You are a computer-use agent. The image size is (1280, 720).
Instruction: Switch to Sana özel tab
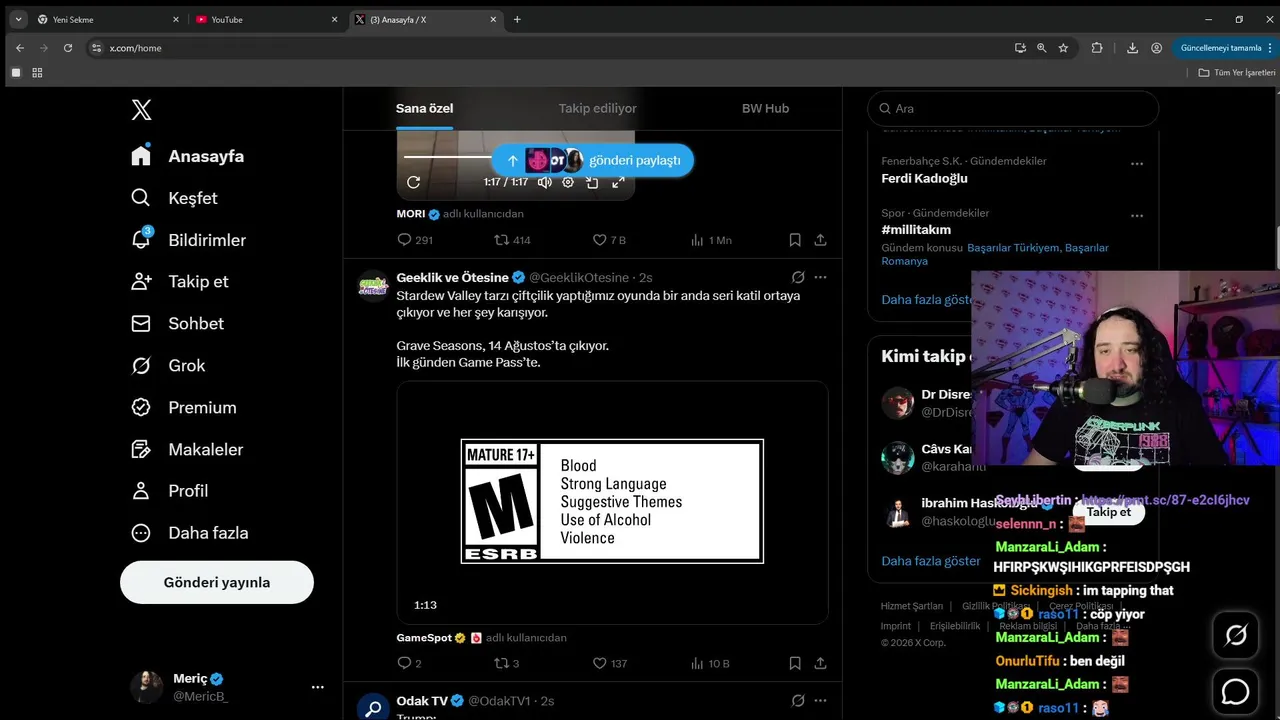(425, 108)
